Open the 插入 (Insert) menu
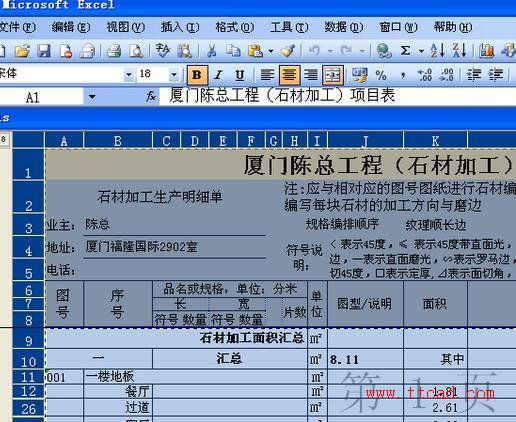516x422 pixels. (x=180, y=27)
